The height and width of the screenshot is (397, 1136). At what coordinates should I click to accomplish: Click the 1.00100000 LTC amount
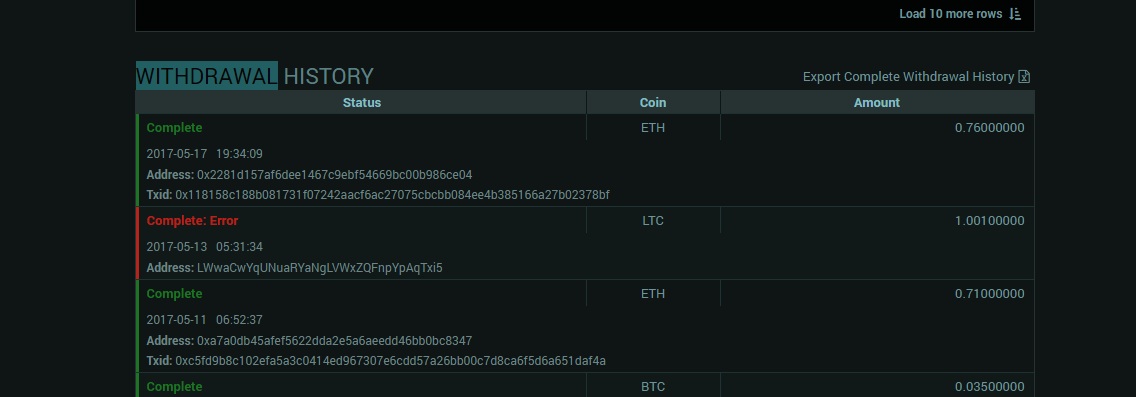coord(989,221)
